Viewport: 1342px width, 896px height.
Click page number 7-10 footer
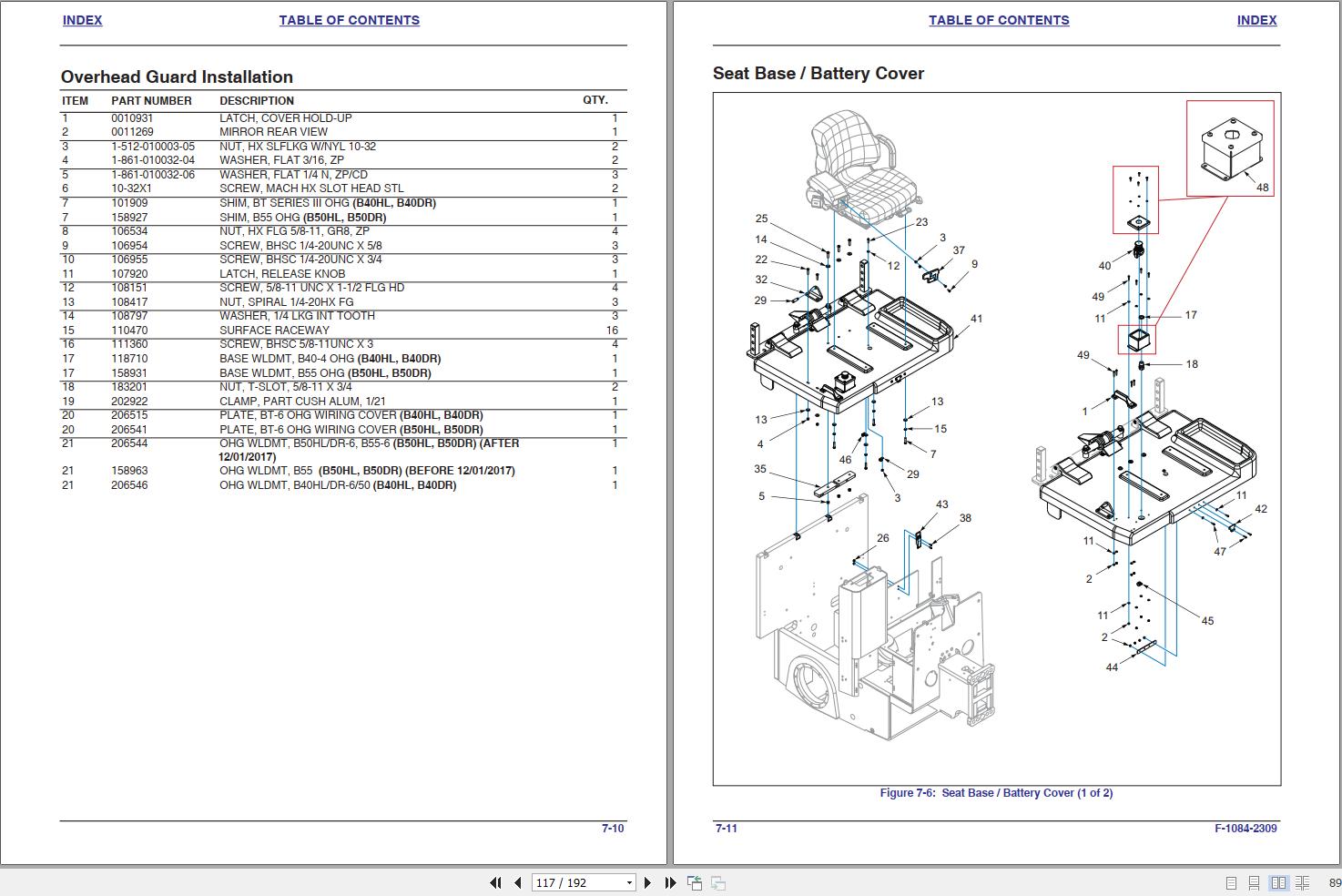pos(613,829)
